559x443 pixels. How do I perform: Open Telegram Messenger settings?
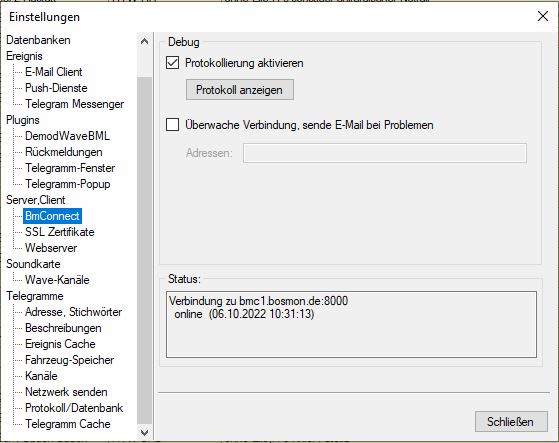pos(75,104)
